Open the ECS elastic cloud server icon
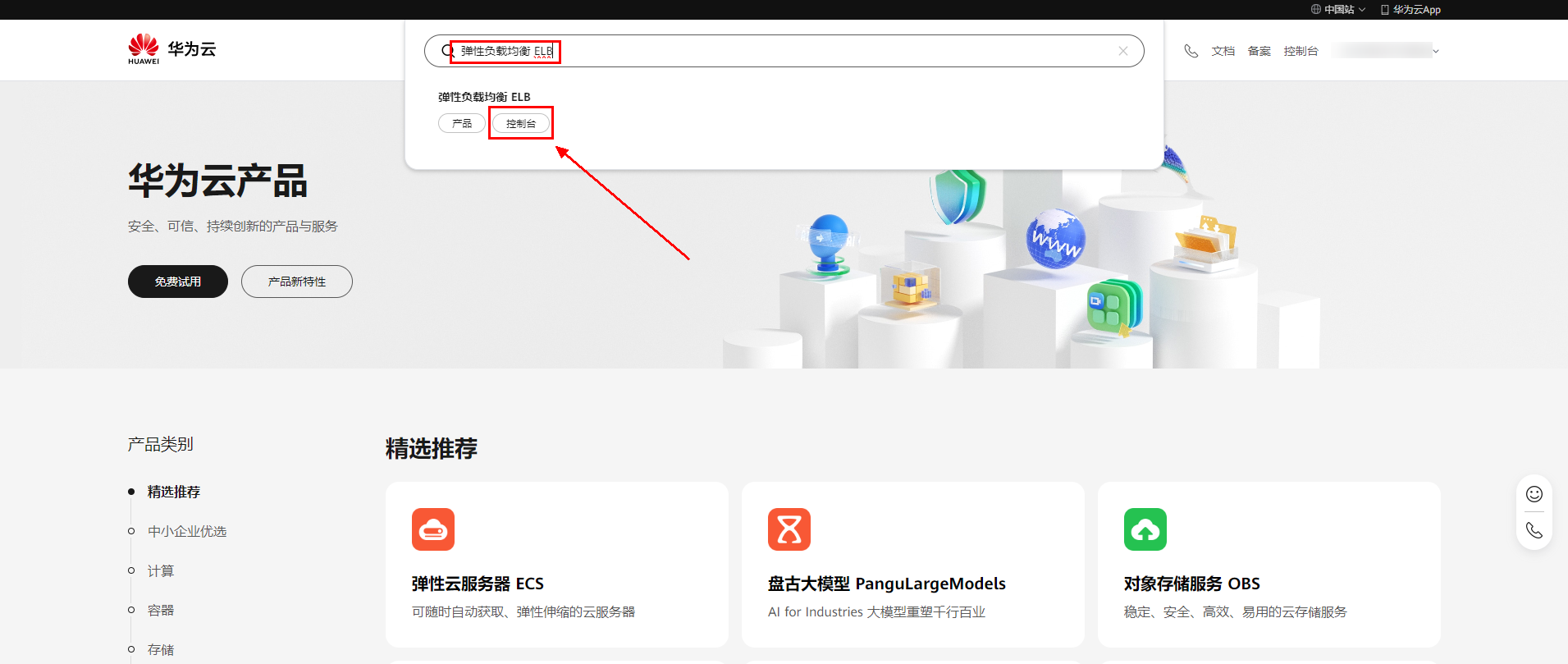The width and height of the screenshot is (1568, 664). pos(433,529)
